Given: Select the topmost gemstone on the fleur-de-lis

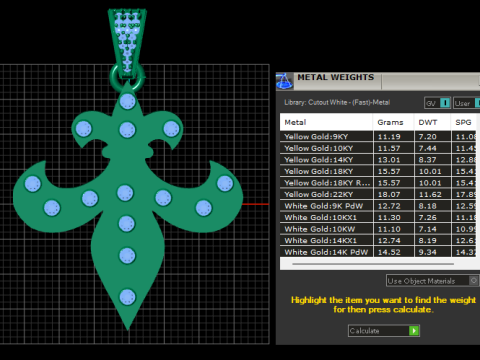Looking at the screenshot, I should click(127, 101).
